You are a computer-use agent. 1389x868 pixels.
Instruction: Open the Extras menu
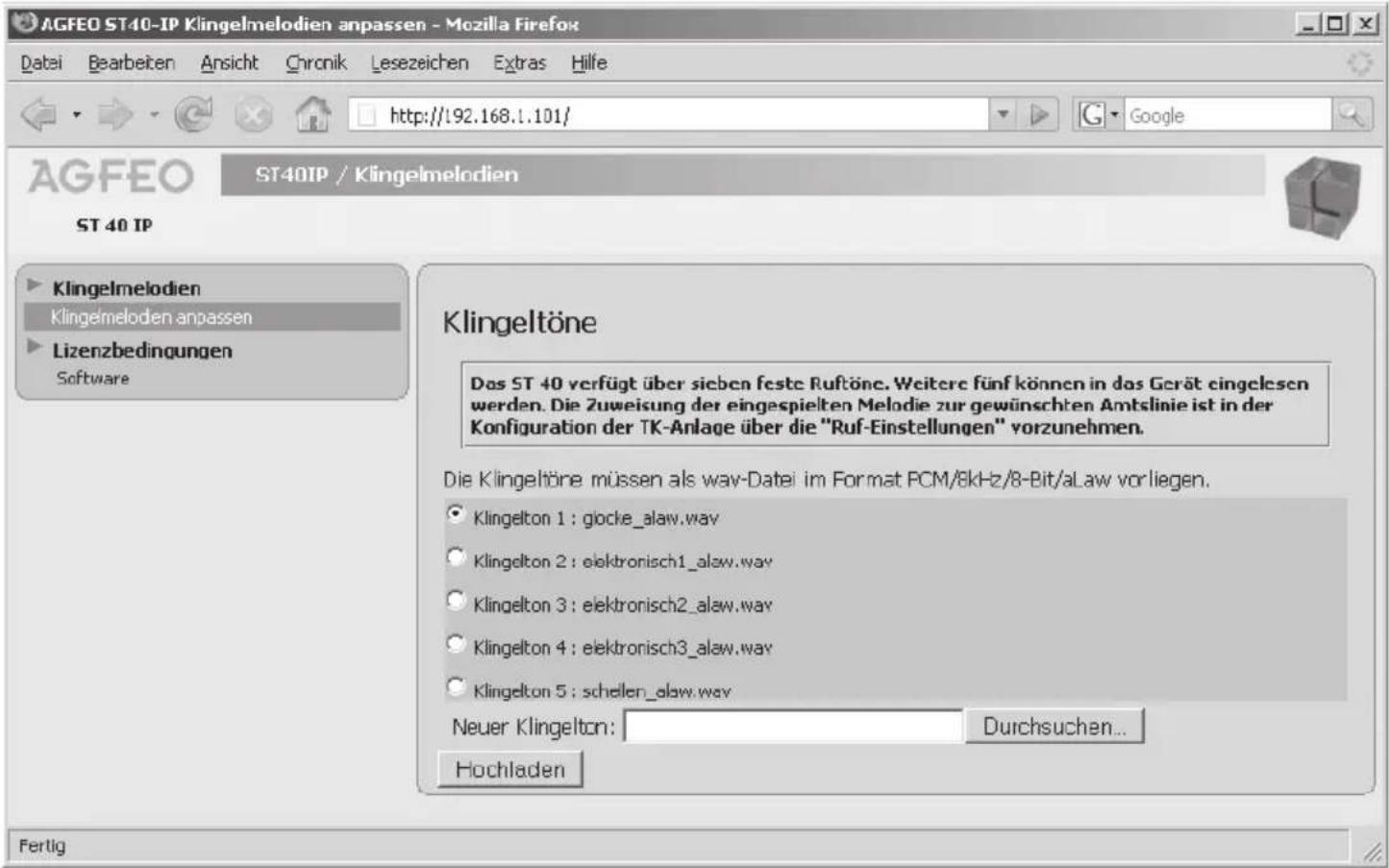click(x=519, y=63)
